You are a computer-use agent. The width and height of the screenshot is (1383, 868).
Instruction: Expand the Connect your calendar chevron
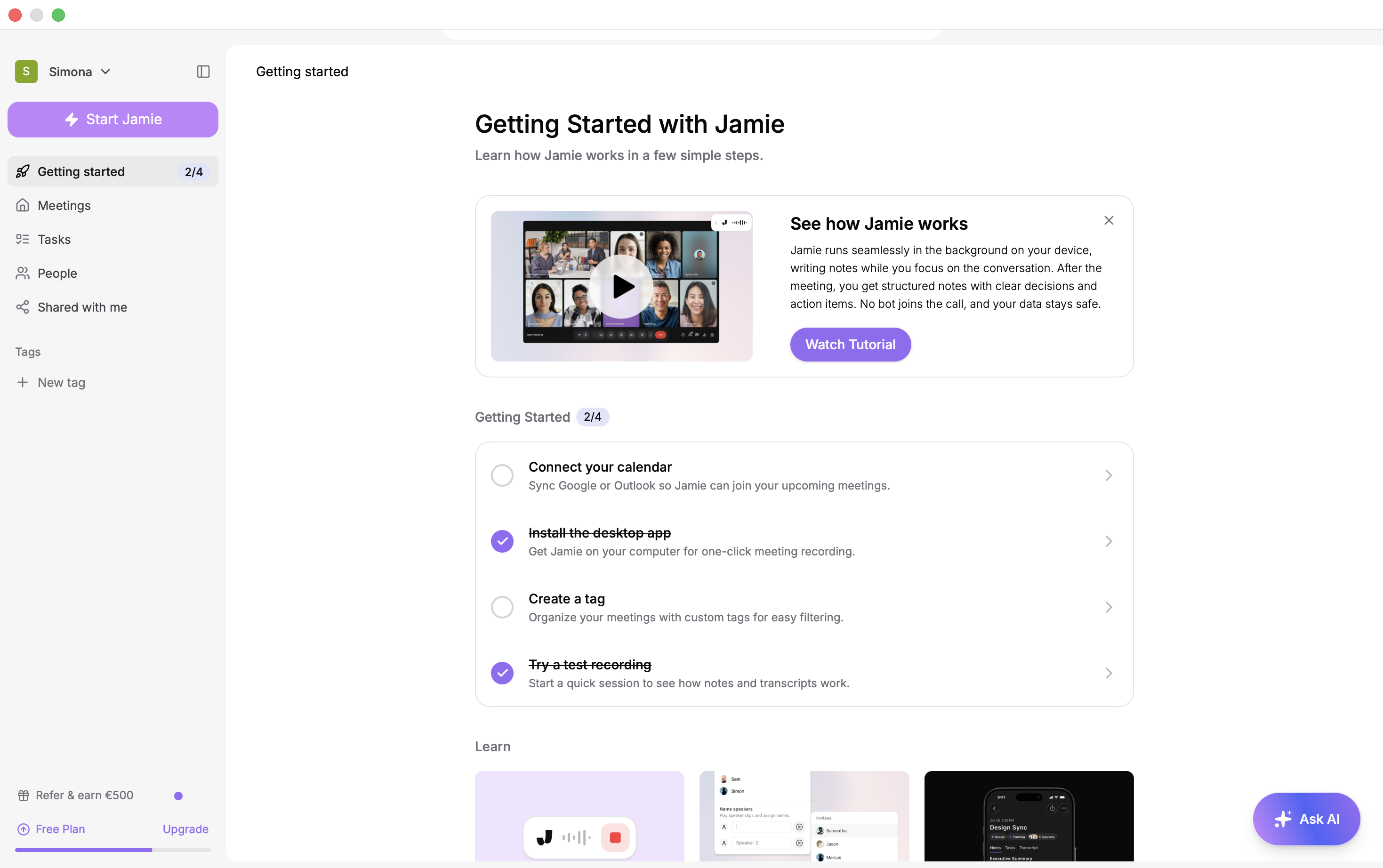tap(1109, 475)
